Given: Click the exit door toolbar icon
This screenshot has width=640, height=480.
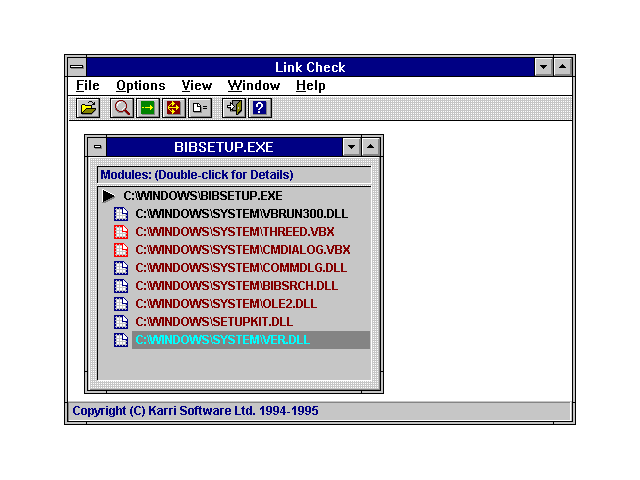Looking at the screenshot, I should (234, 108).
